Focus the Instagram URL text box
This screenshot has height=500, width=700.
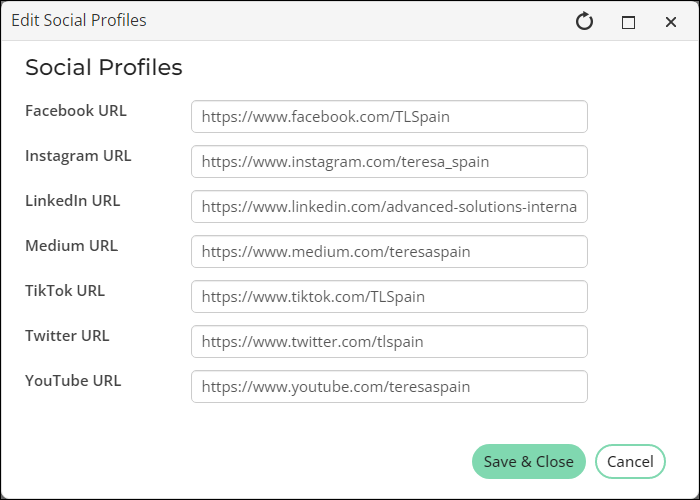[x=389, y=162]
